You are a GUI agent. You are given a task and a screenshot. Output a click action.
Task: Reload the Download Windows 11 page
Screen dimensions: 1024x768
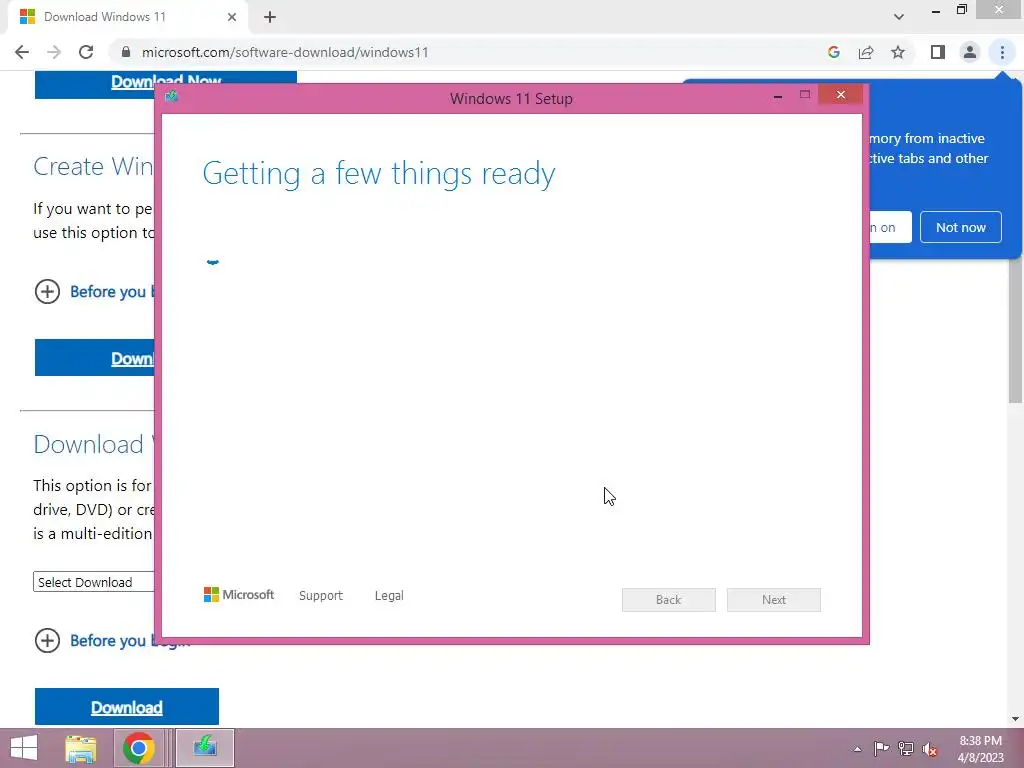click(86, 52)
